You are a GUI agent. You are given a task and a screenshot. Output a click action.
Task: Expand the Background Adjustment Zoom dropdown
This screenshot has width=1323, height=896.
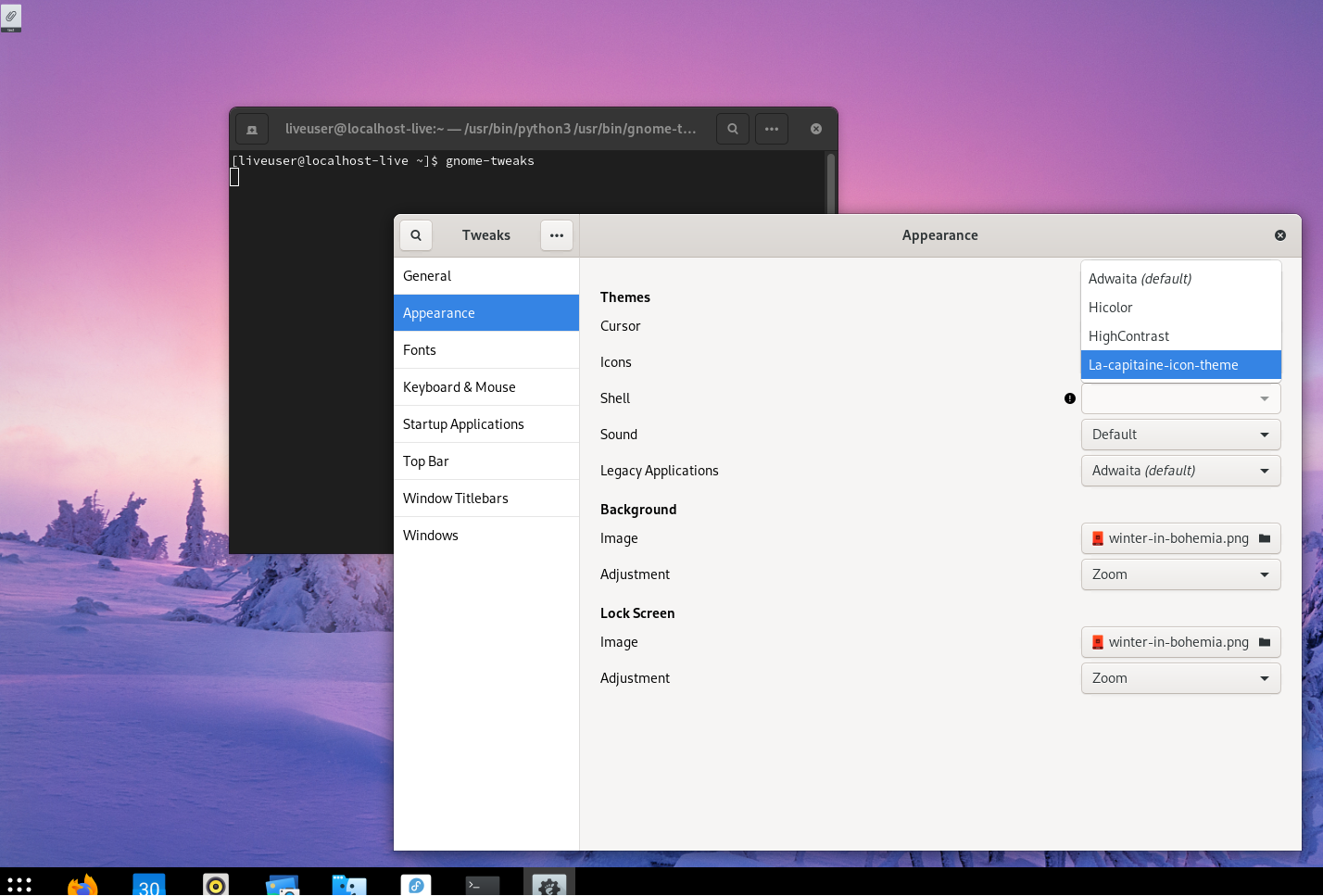1180,574
